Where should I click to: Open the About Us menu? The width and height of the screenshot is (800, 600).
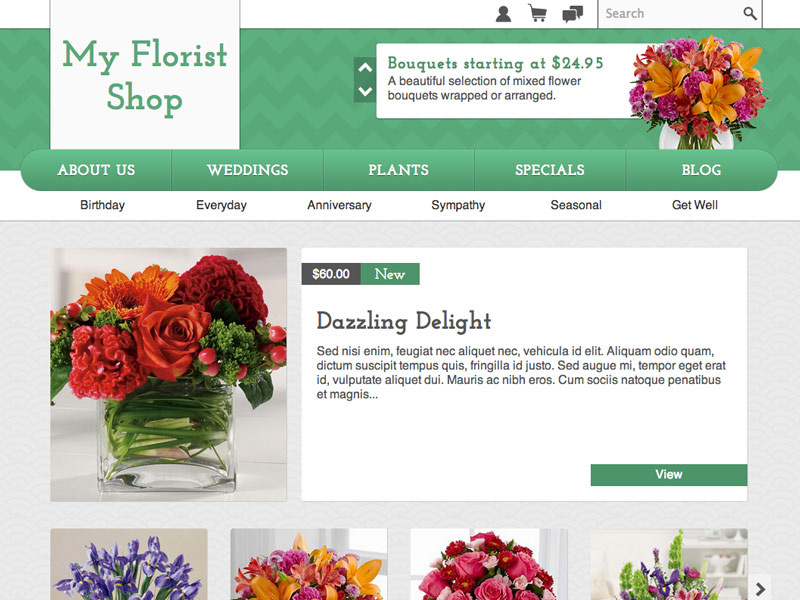pyautogui.click(x=96, y=170)
